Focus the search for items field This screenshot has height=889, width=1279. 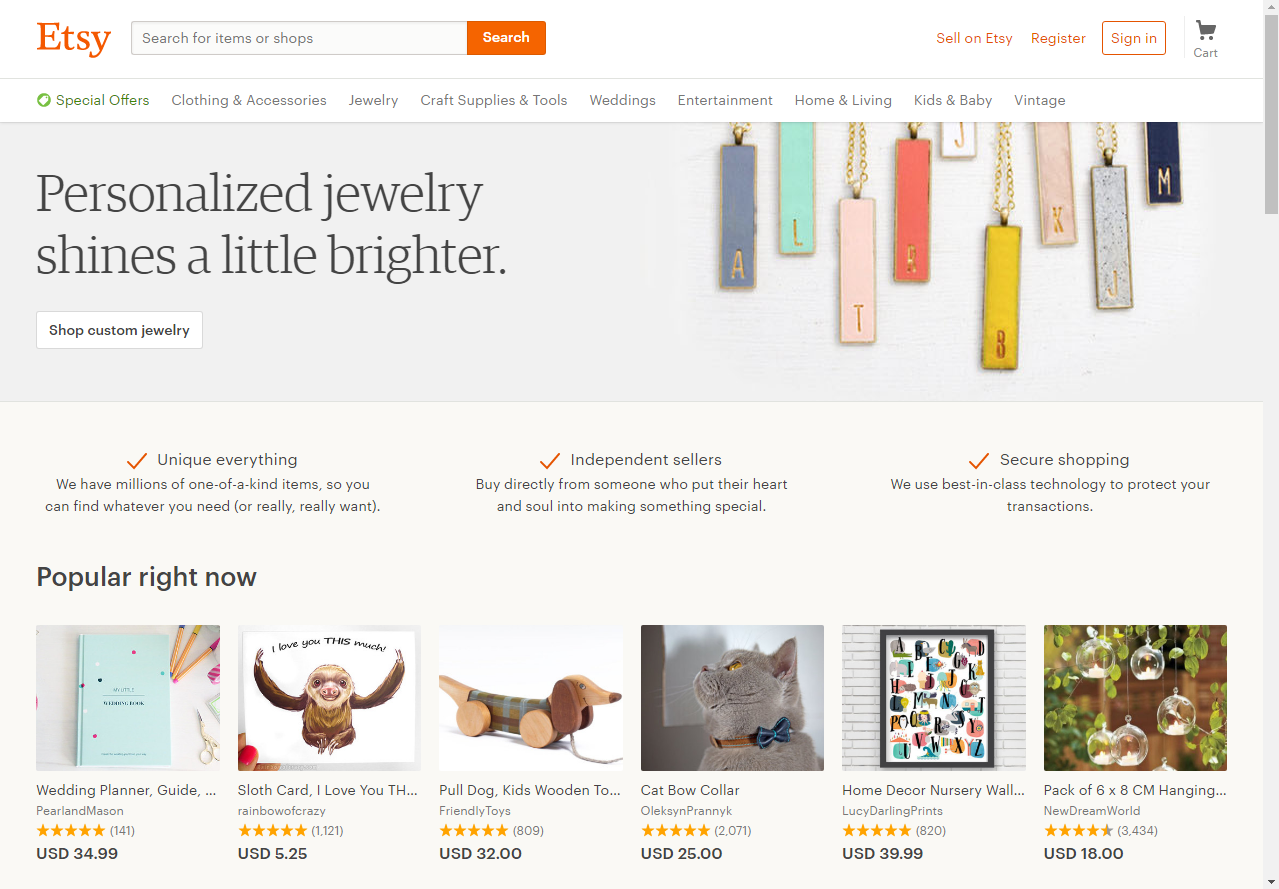(299, 38)
